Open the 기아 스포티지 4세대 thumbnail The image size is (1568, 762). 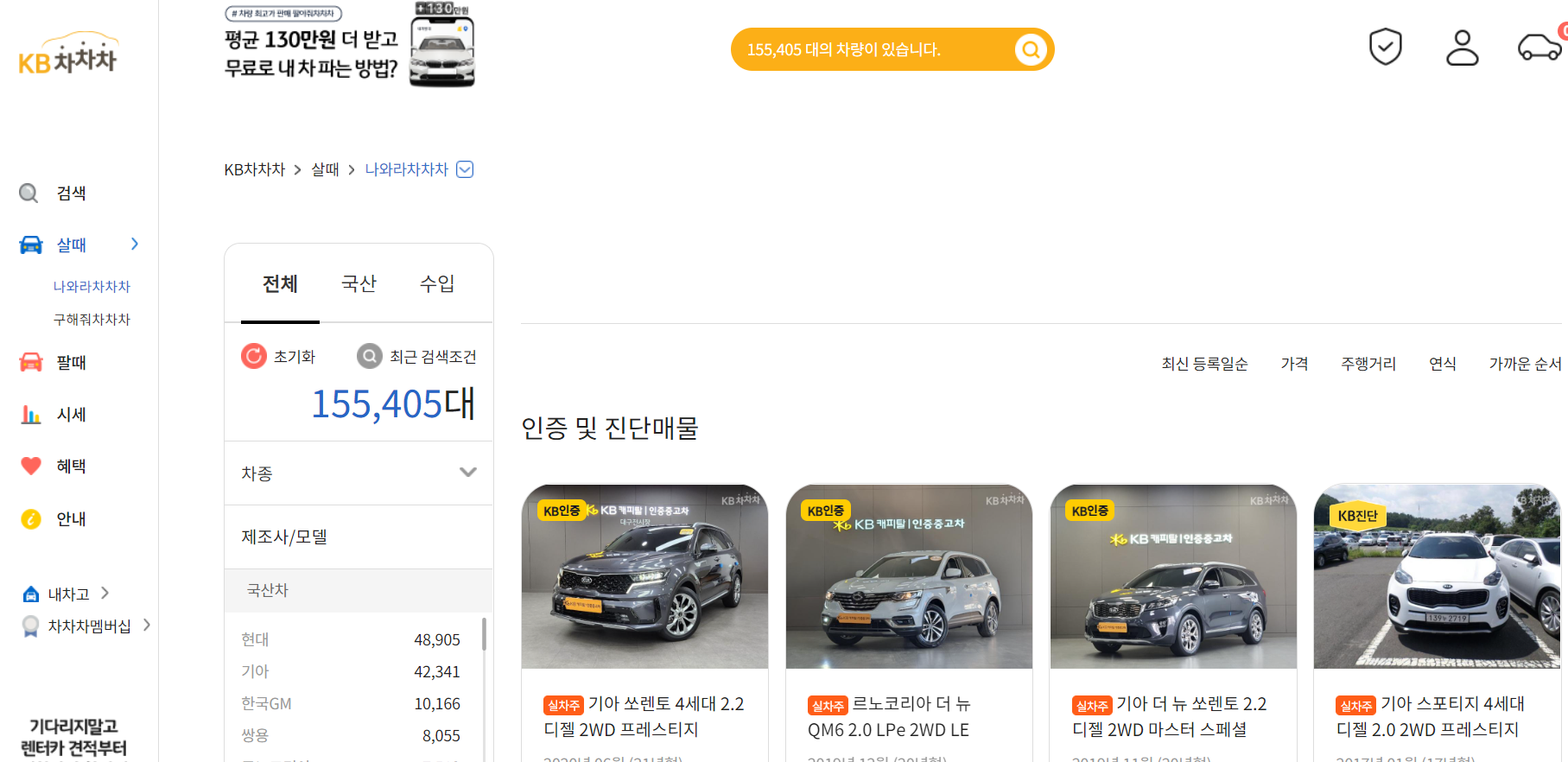click(1437, 576)
